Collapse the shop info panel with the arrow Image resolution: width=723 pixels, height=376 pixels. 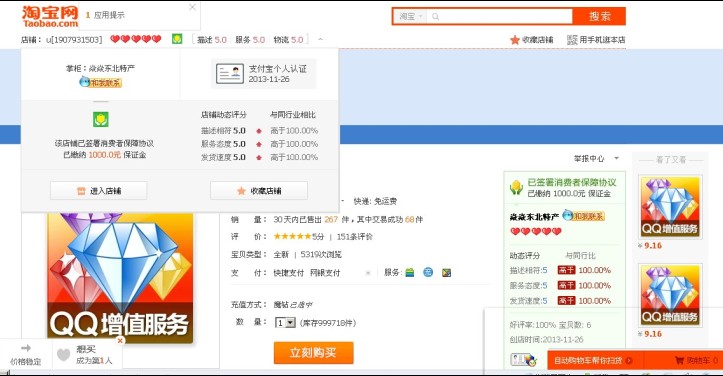(320, 40)
